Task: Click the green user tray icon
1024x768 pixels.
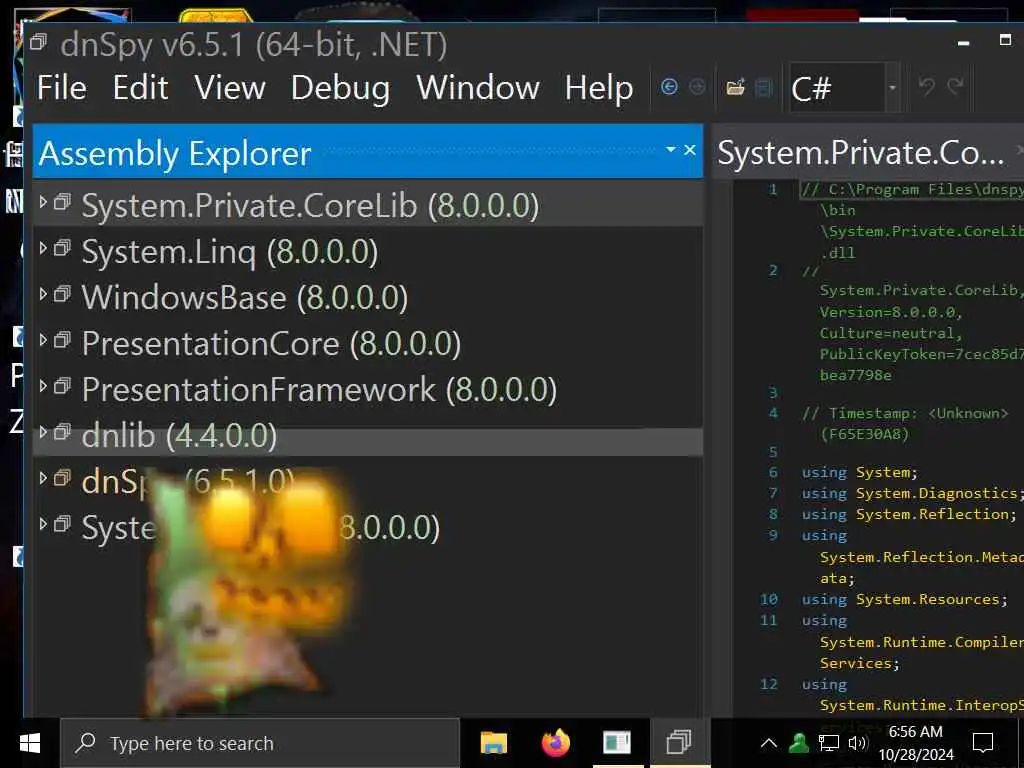Action: (799, 743)
